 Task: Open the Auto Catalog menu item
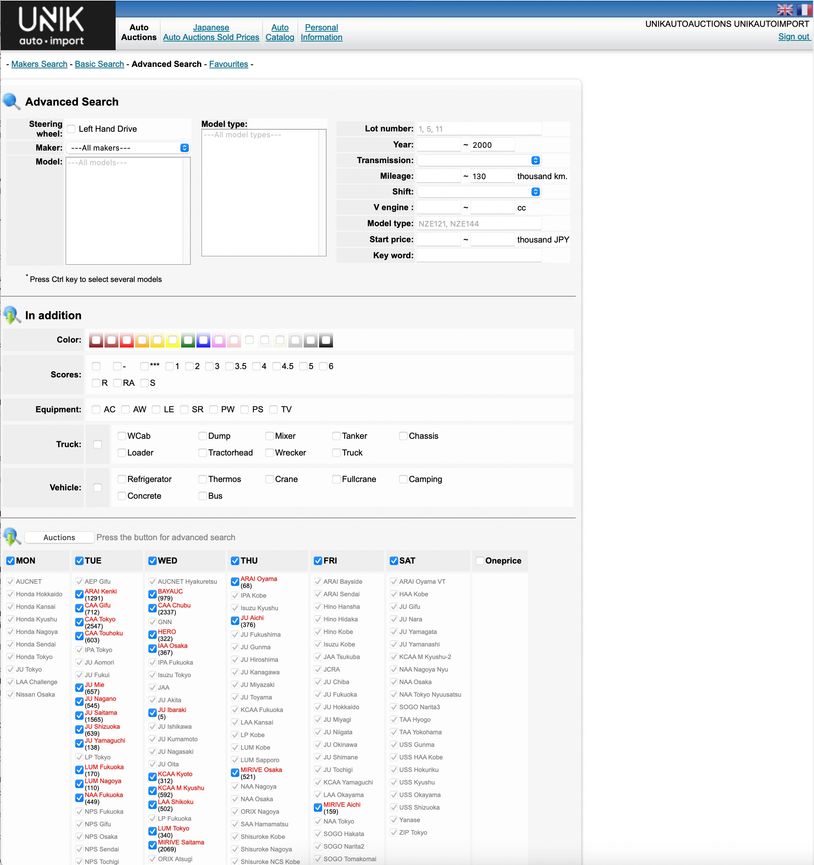point(280,32)
